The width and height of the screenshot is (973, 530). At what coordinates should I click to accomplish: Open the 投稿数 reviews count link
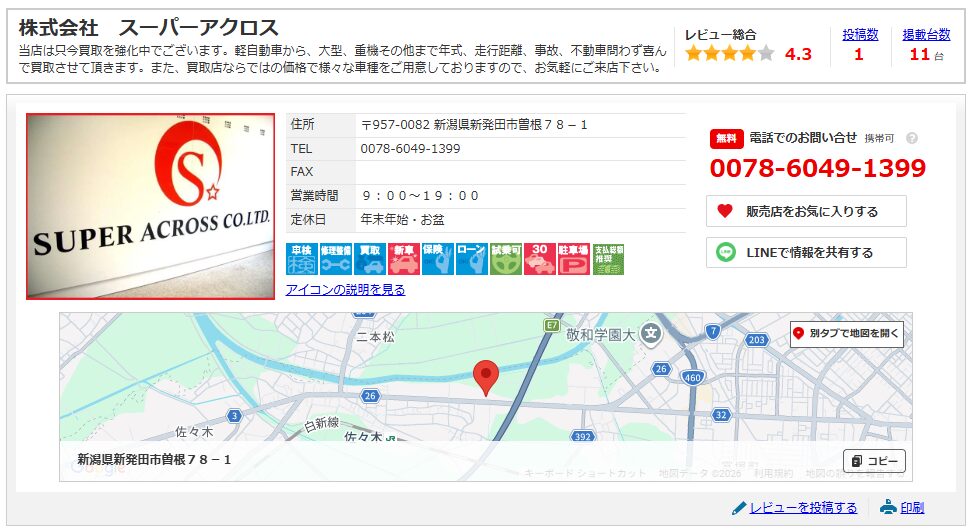pyautogui.click(x=859, y=34)
